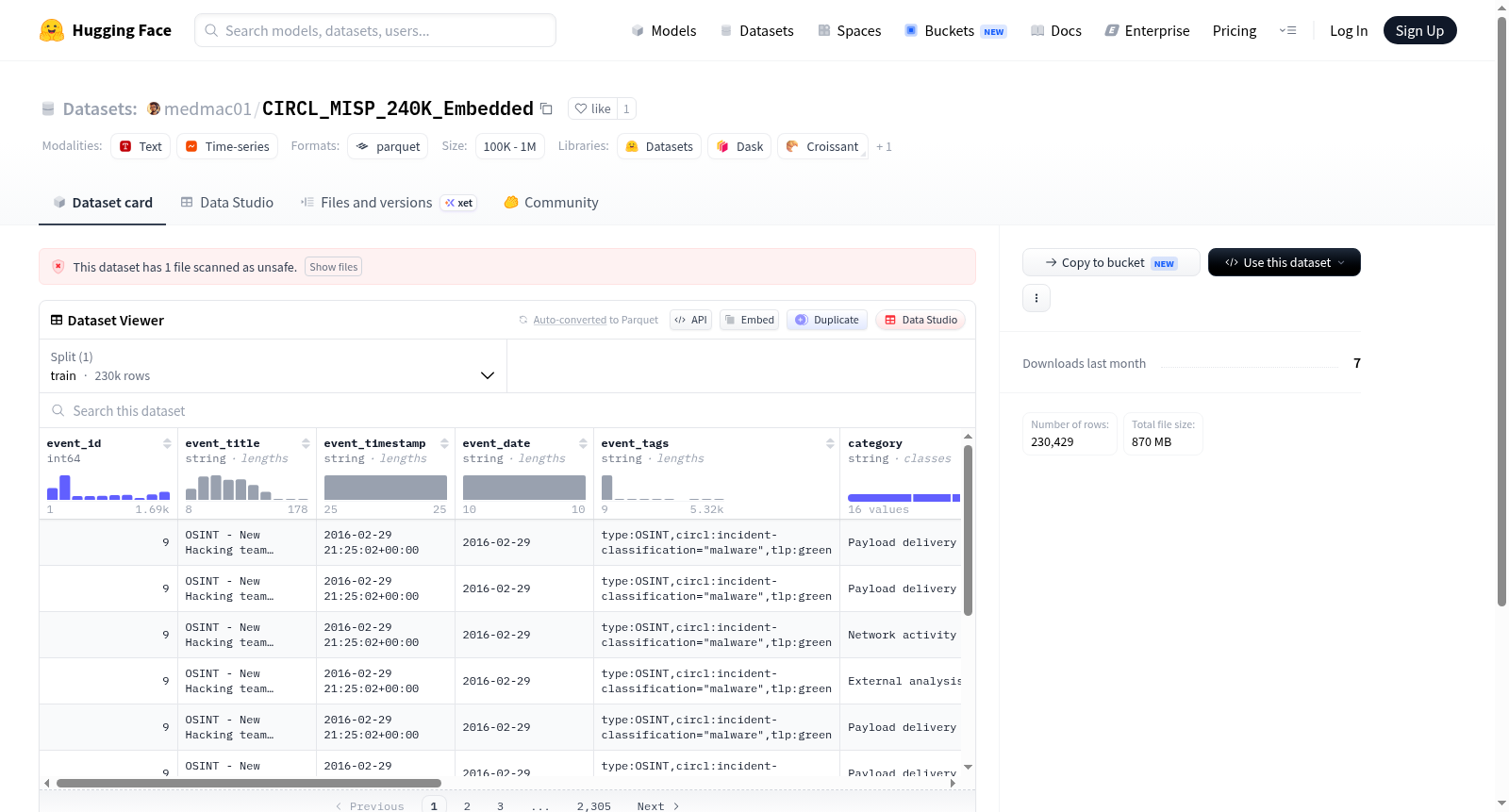Screen dimensions: 1509x812
Task: Sort the event_title column using its sort arrows
Action: 306,443
